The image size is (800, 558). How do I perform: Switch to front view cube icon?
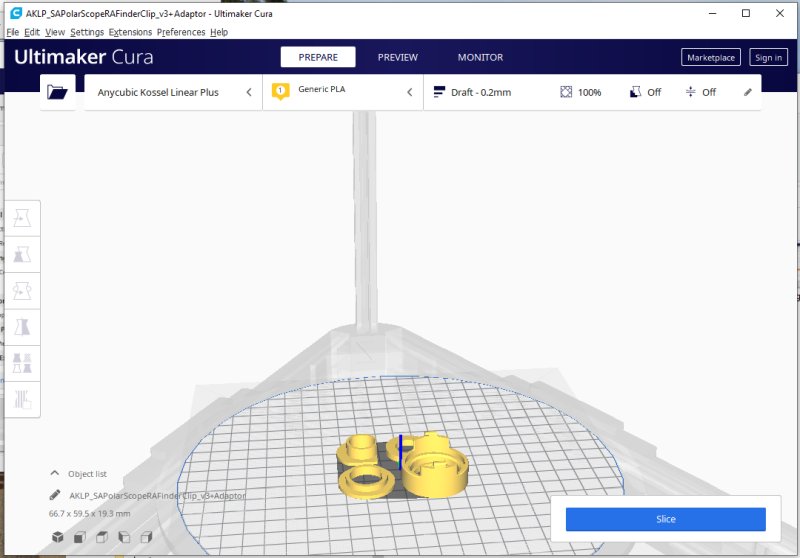click(80, 537)
